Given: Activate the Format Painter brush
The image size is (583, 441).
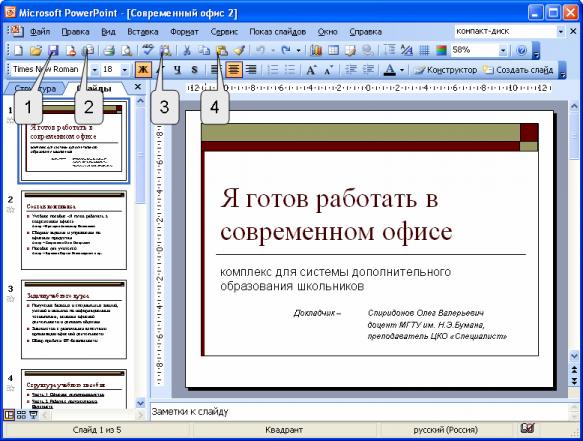Looking at the screenshot, I should (x=239, y=50).
